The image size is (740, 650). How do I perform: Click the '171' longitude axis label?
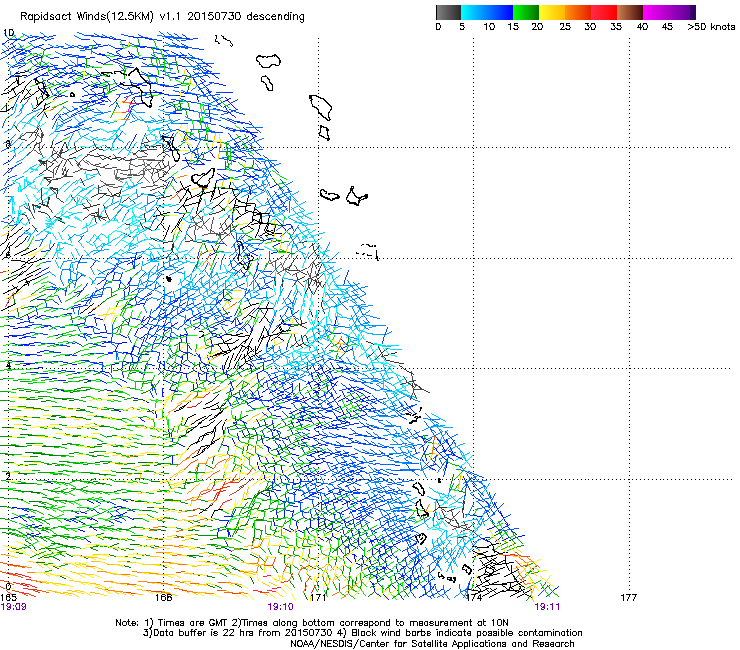[x=318, y=598]
